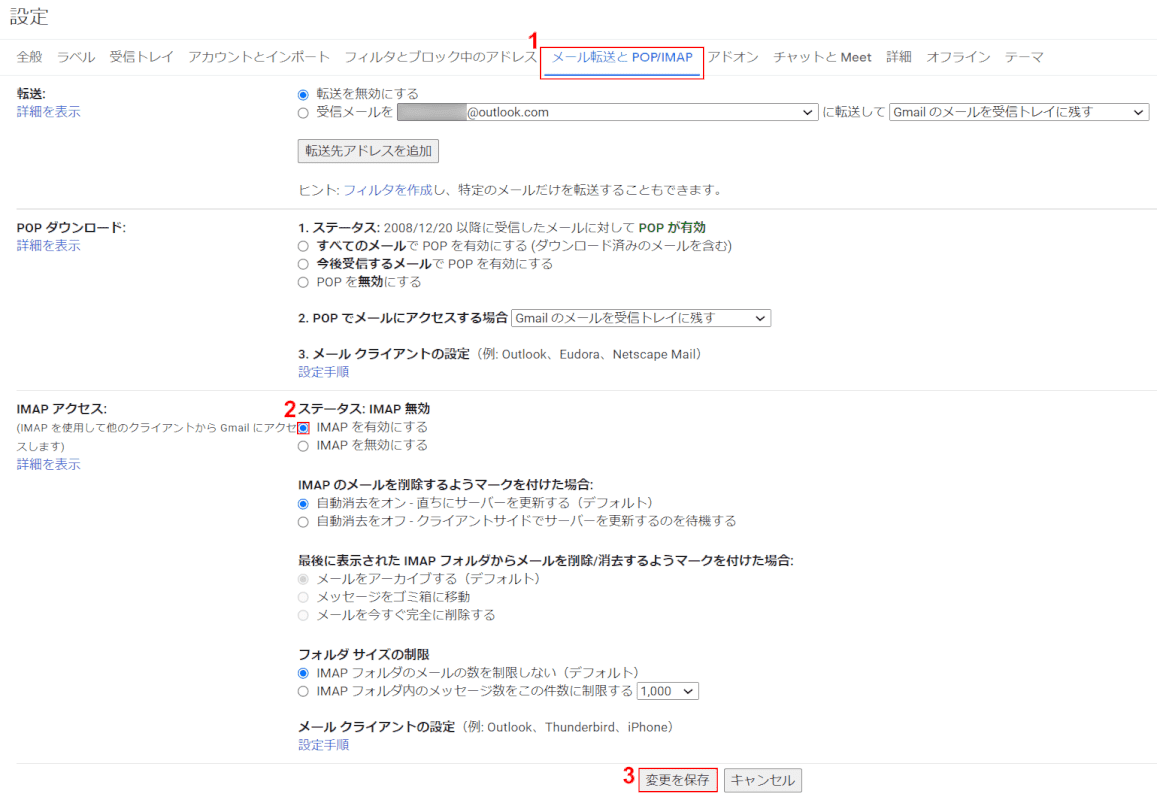Open 設定手順 link in POP section

pos(323,372)
